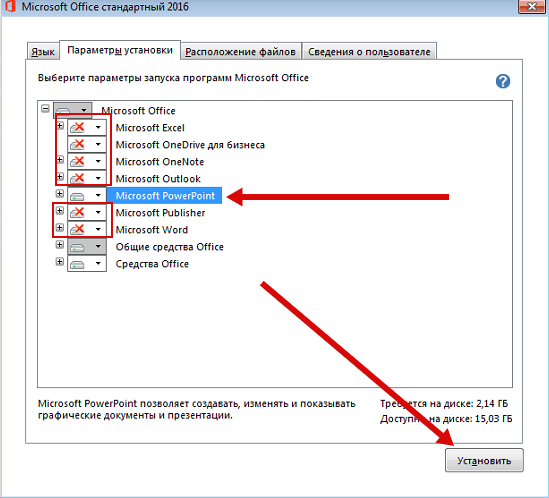
Task: Select the Параметры установки tab
Action: tap(120, 50)
